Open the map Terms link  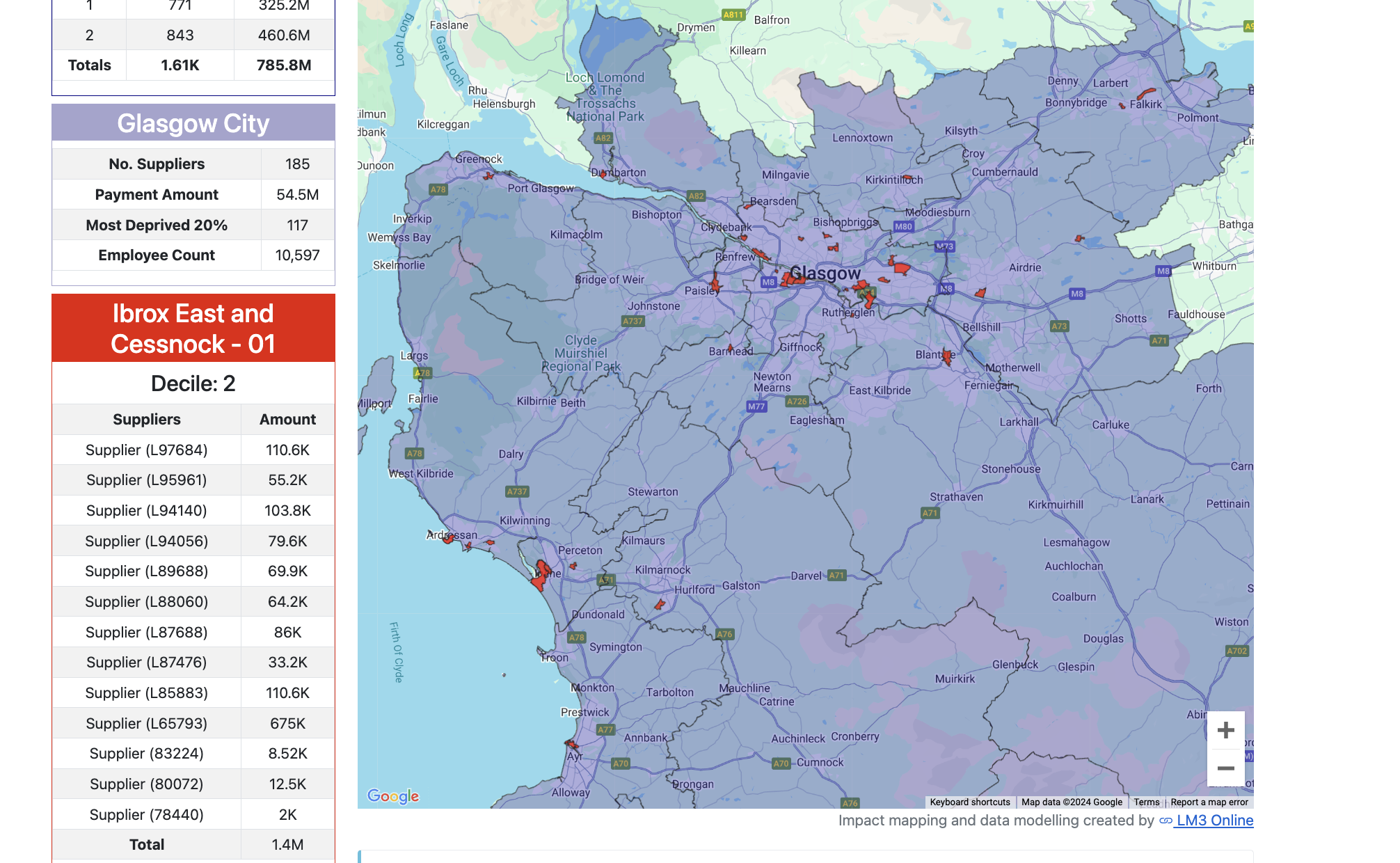coord(1146,802)
